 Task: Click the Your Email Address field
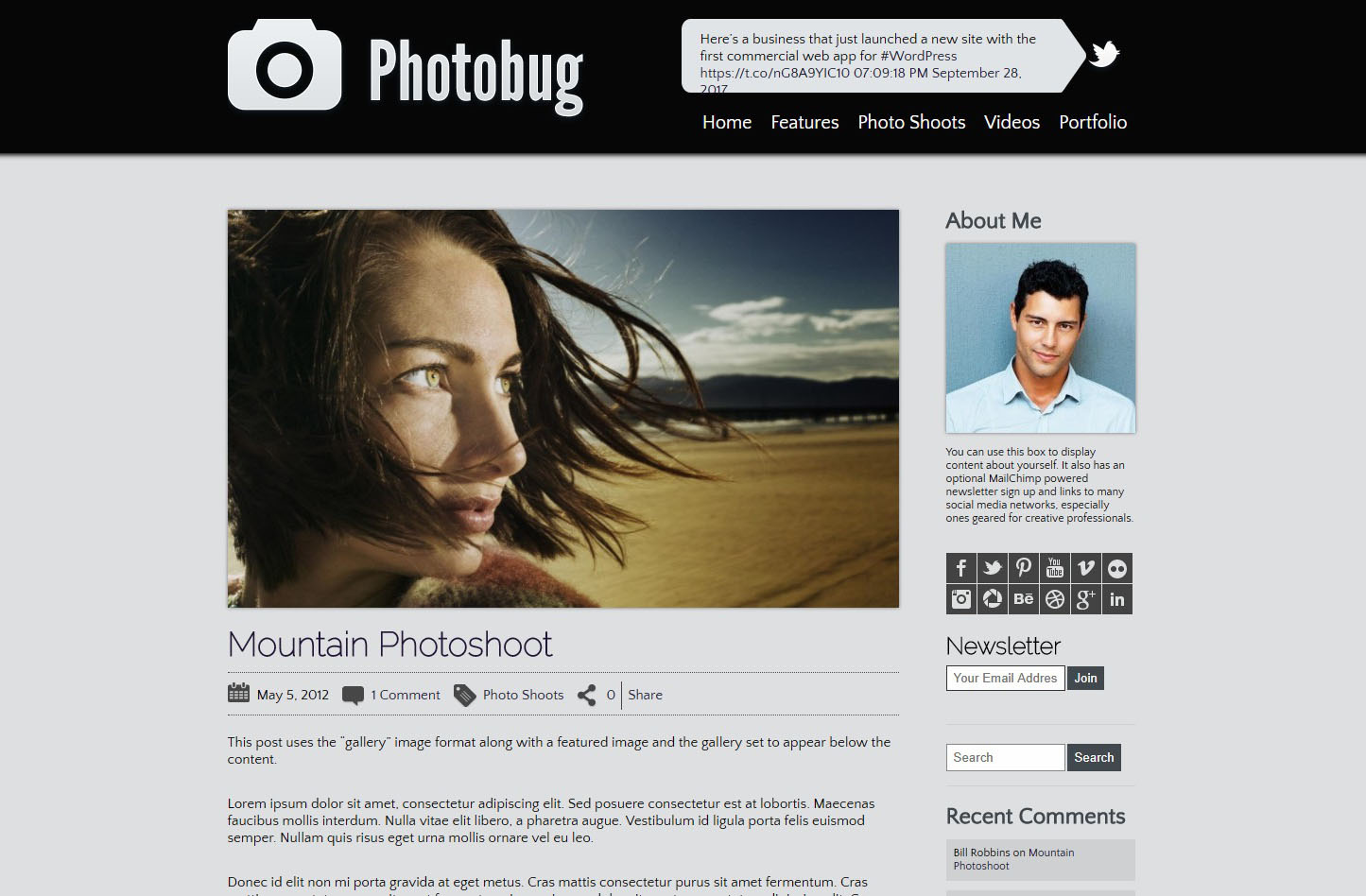(x=1005, y=678)
